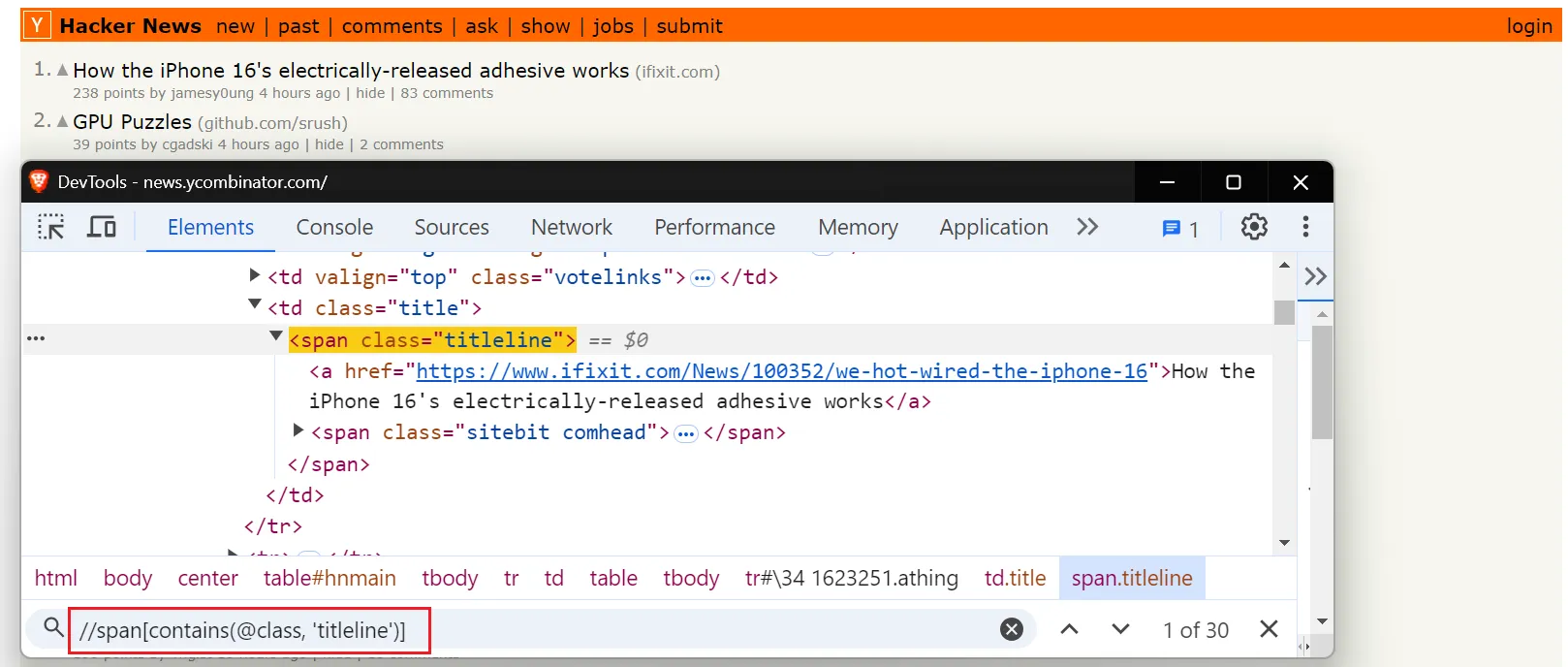Close the DevTools search bar
Screen dimensions: 1568x667
point(1269,630)
